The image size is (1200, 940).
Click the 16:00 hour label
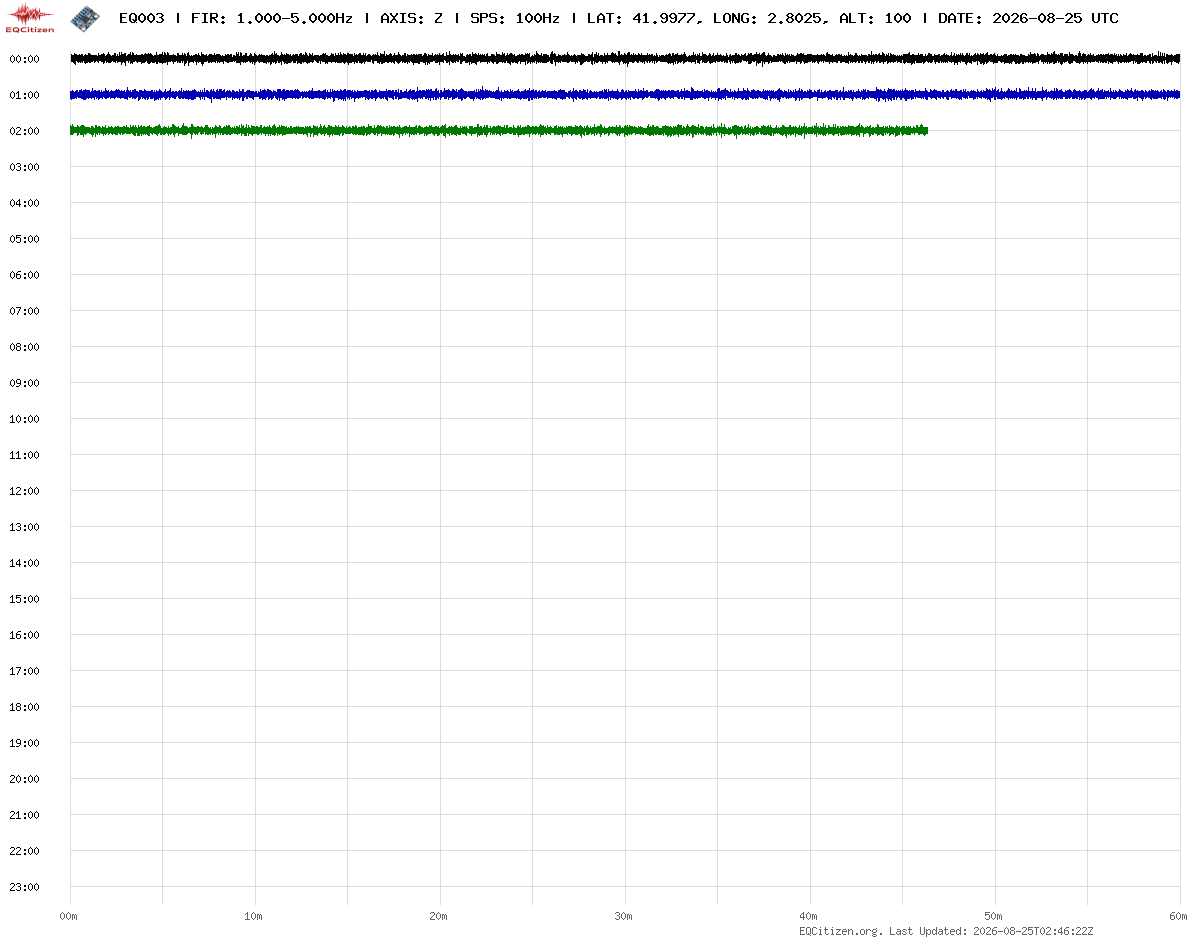[24, 635]
